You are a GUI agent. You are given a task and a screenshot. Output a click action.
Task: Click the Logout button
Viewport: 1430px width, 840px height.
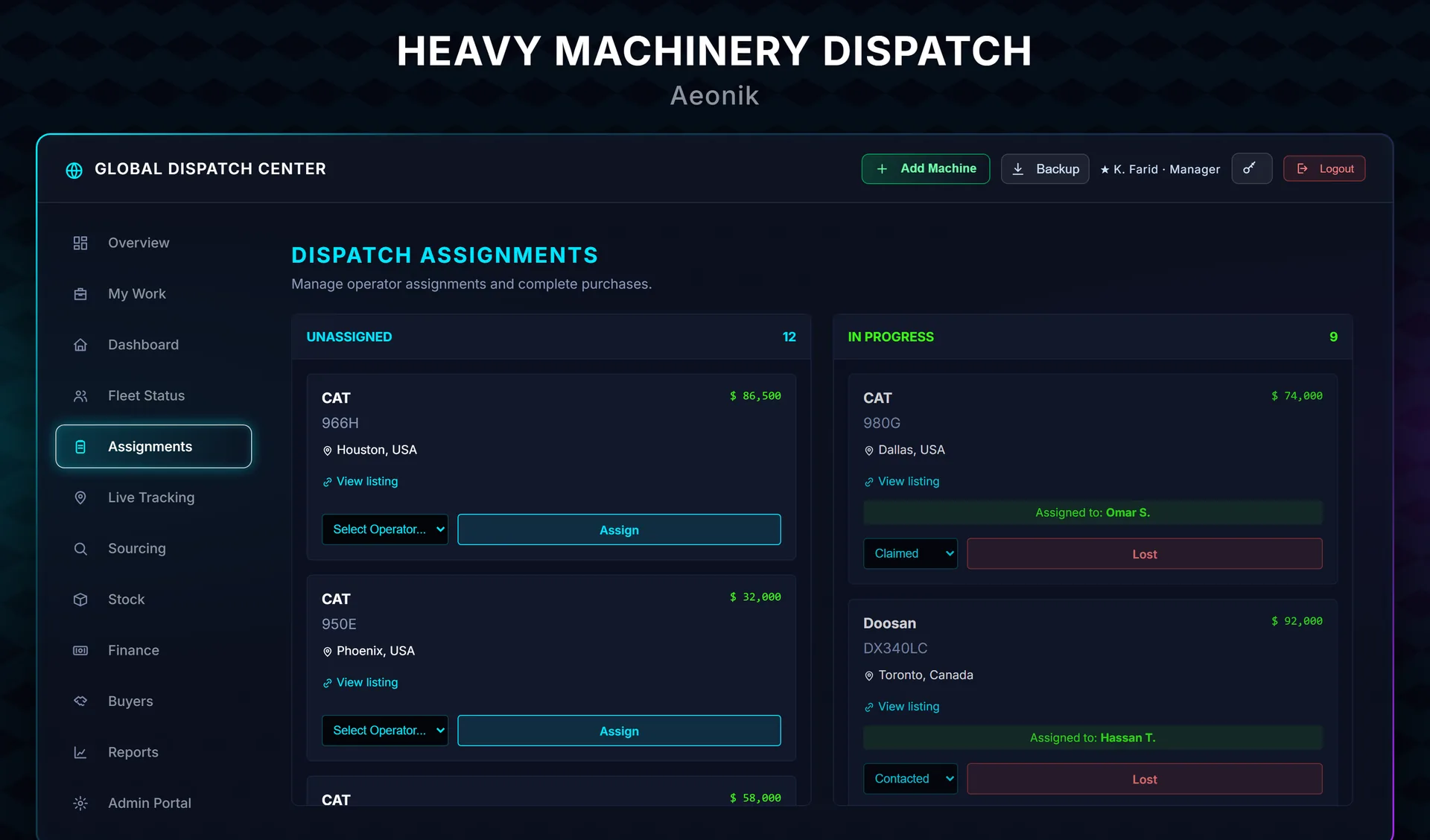click(1324, 169)
